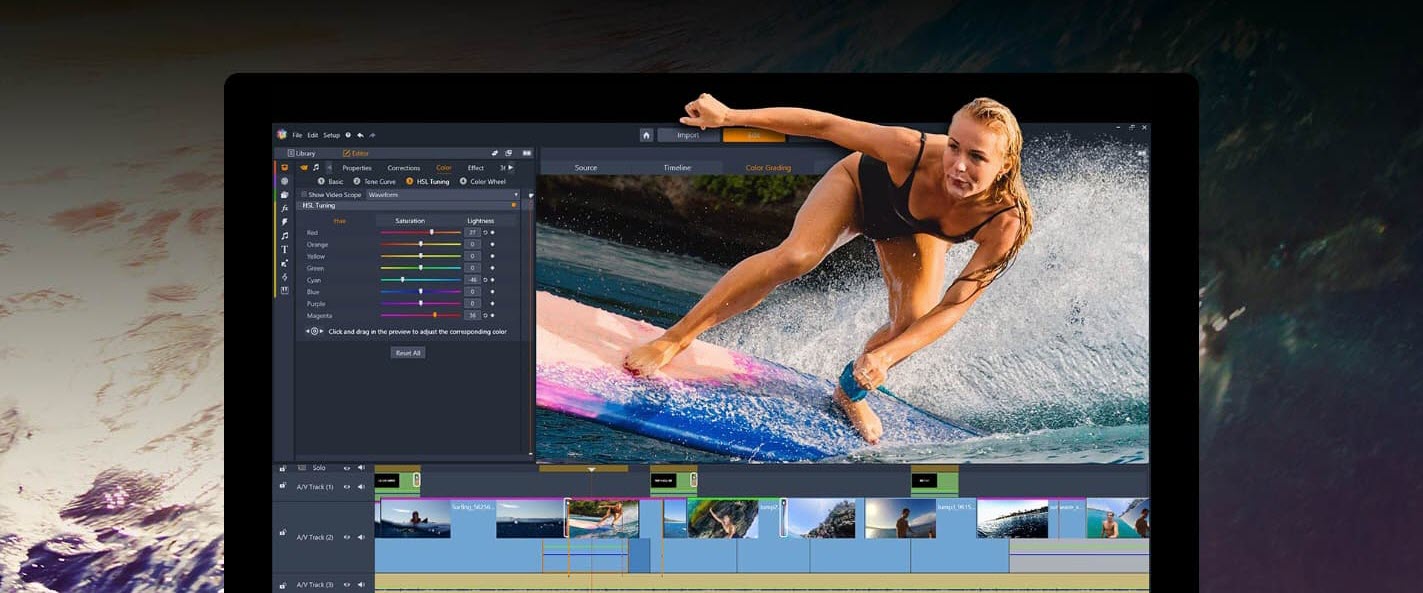Viewport: 1423px width, 593px height.
Task: Open the File menu
Action: (x=297, y=135)
